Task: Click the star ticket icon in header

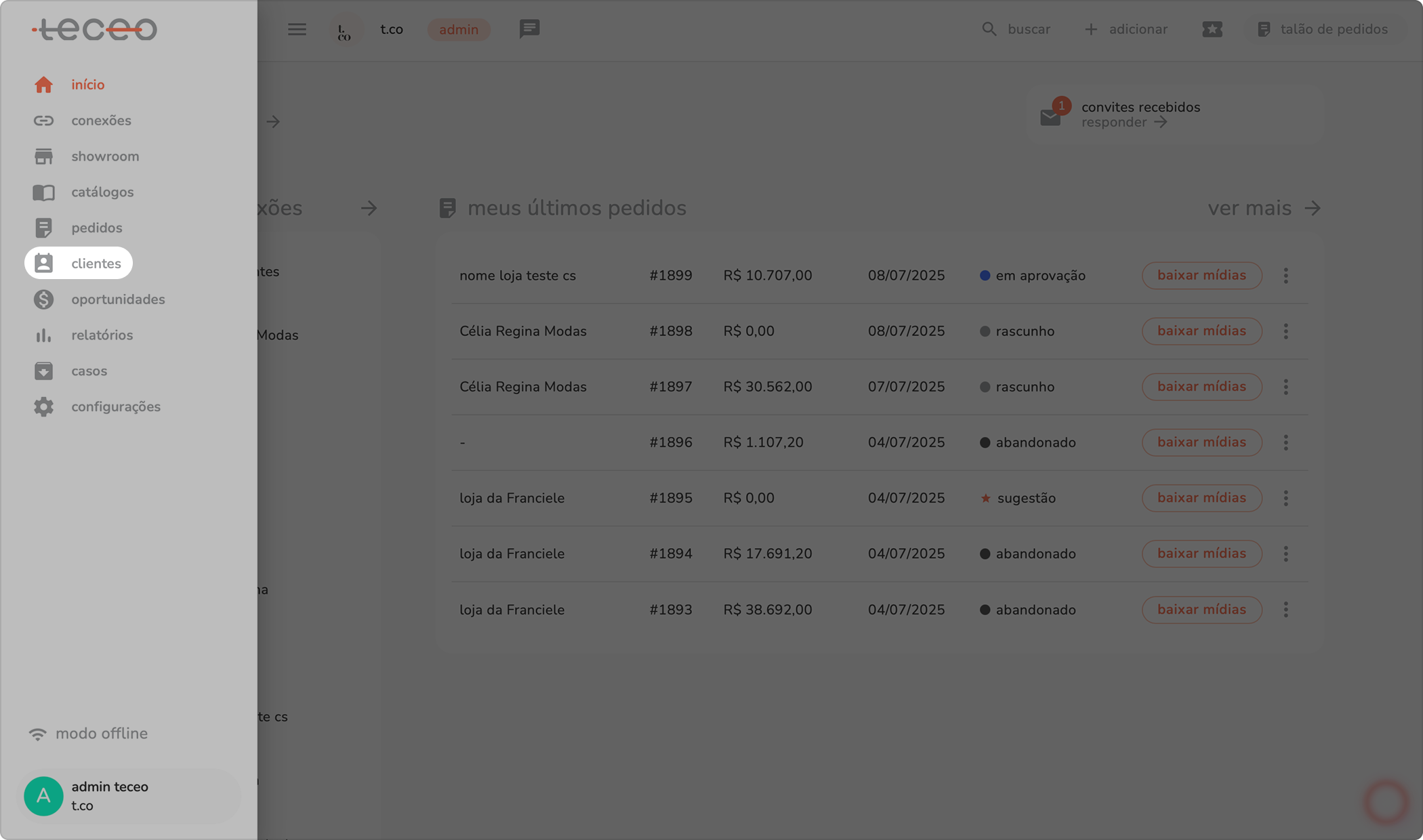Action: 1212,29
